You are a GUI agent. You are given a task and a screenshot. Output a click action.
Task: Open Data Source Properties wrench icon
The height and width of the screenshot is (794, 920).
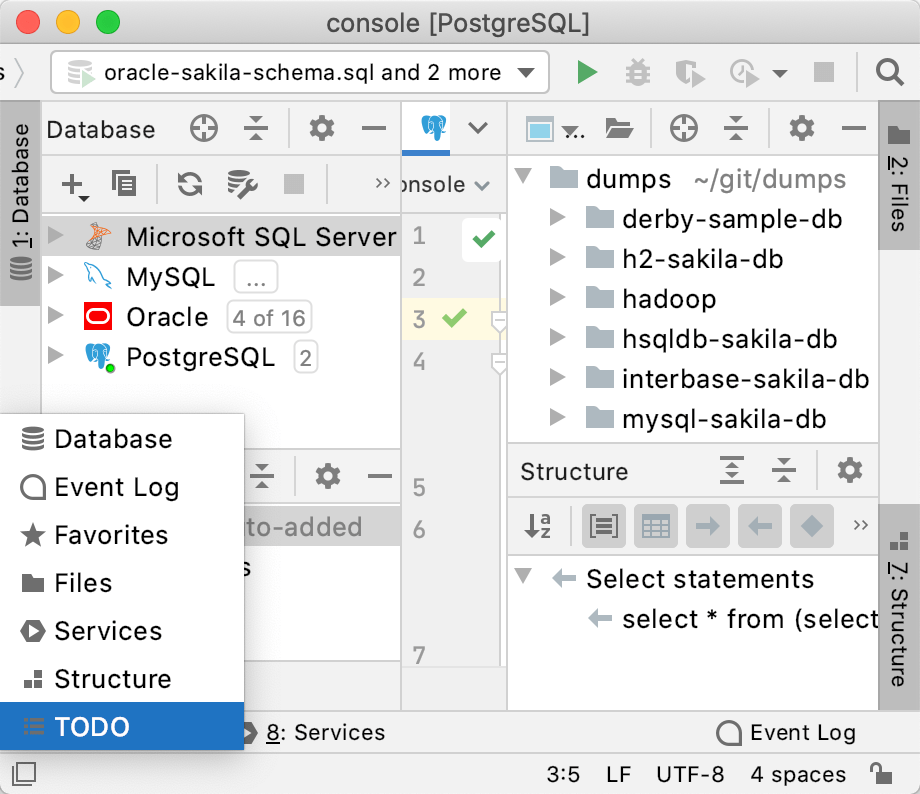242,184
